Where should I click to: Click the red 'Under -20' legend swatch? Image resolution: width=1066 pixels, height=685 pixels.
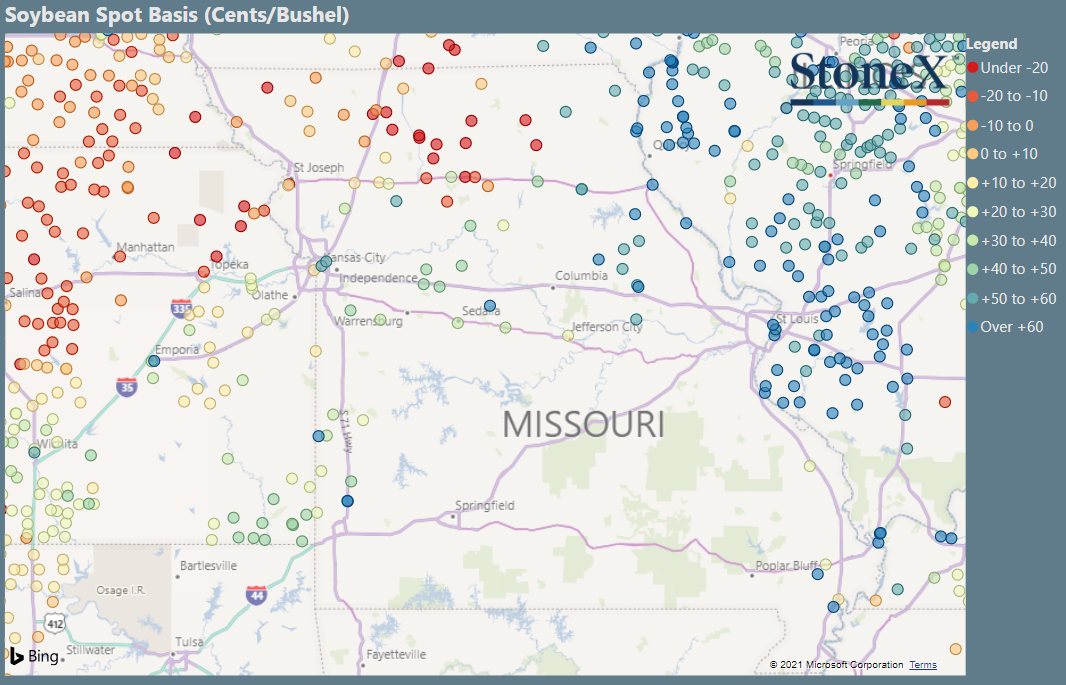972,67
